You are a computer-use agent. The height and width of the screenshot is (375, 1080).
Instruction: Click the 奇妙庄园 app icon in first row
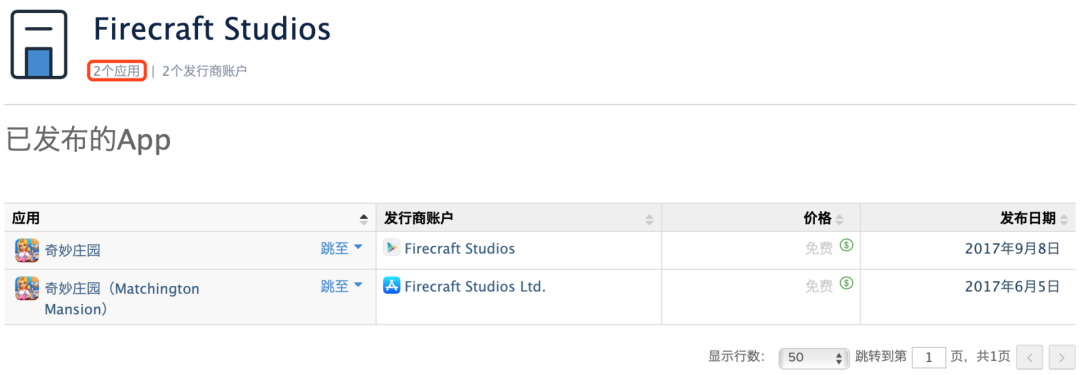(26, 250)
